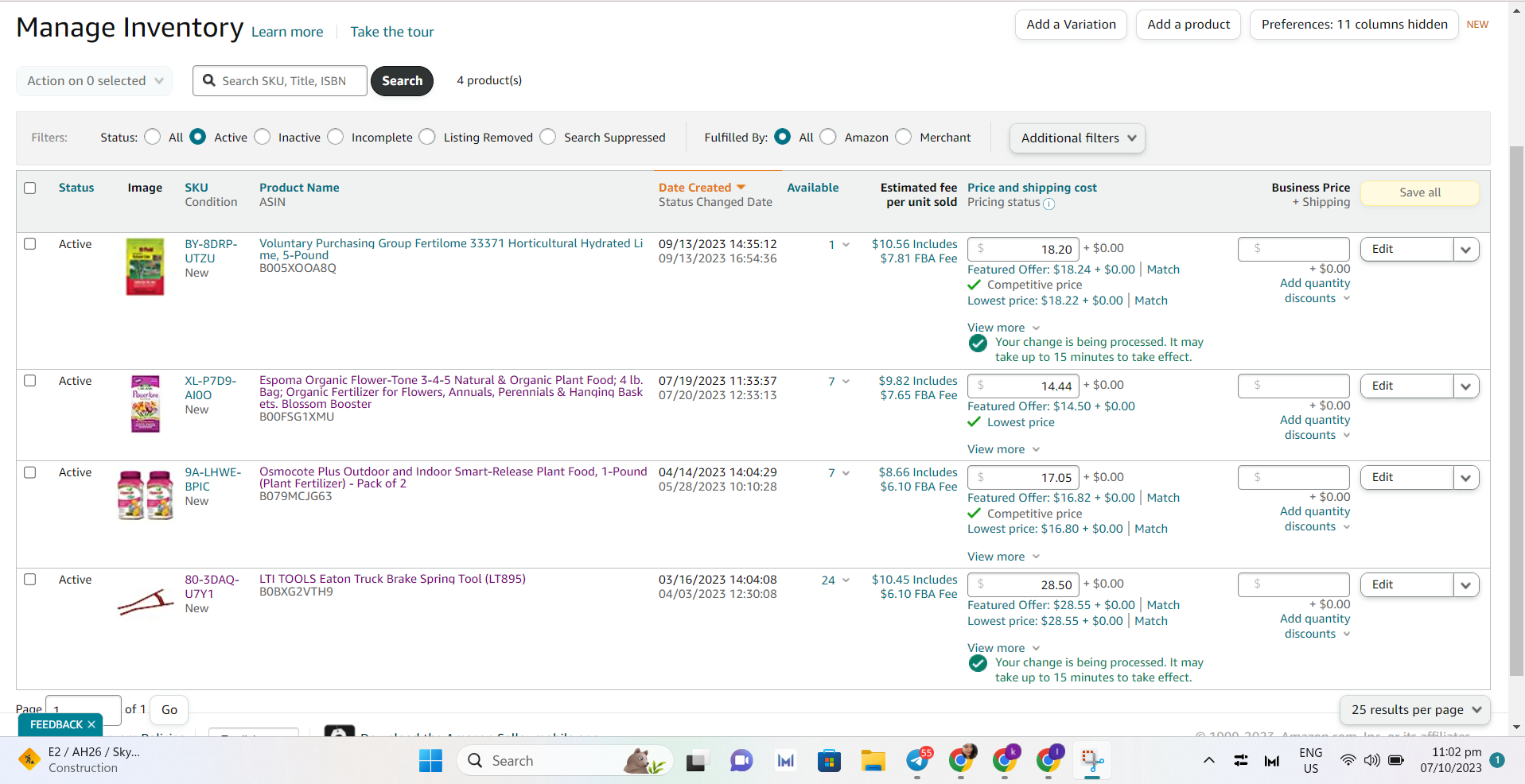
Task: Open Preferences: 11 columns hidden
Action: [1354, 25]
